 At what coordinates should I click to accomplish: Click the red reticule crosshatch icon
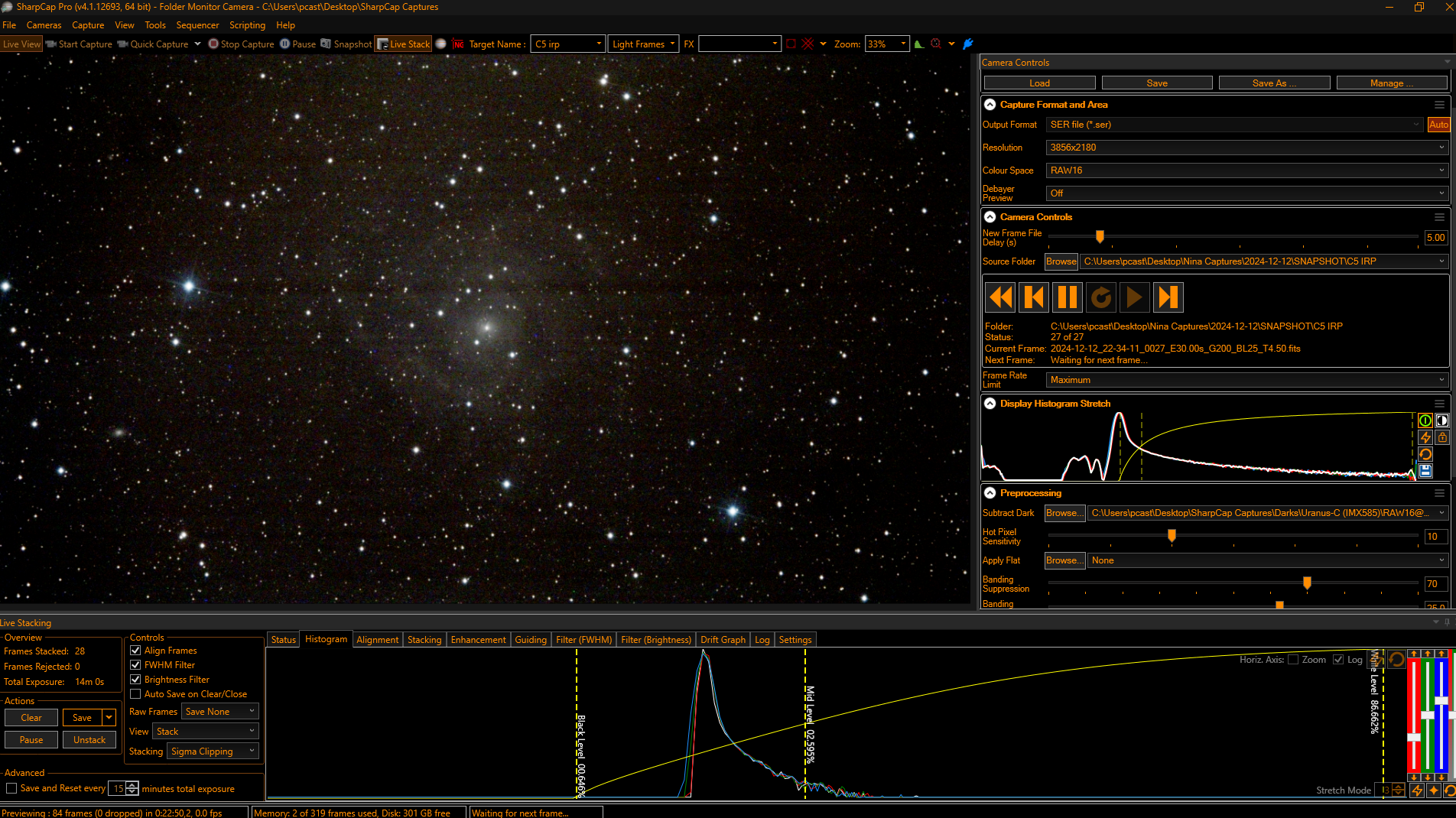pyautogui.click(x=808, y=44)
